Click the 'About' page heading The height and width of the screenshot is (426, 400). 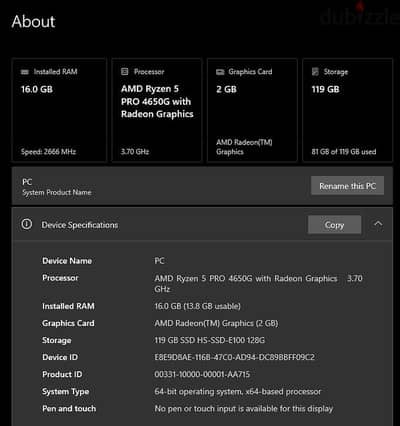tap(33, 21)
